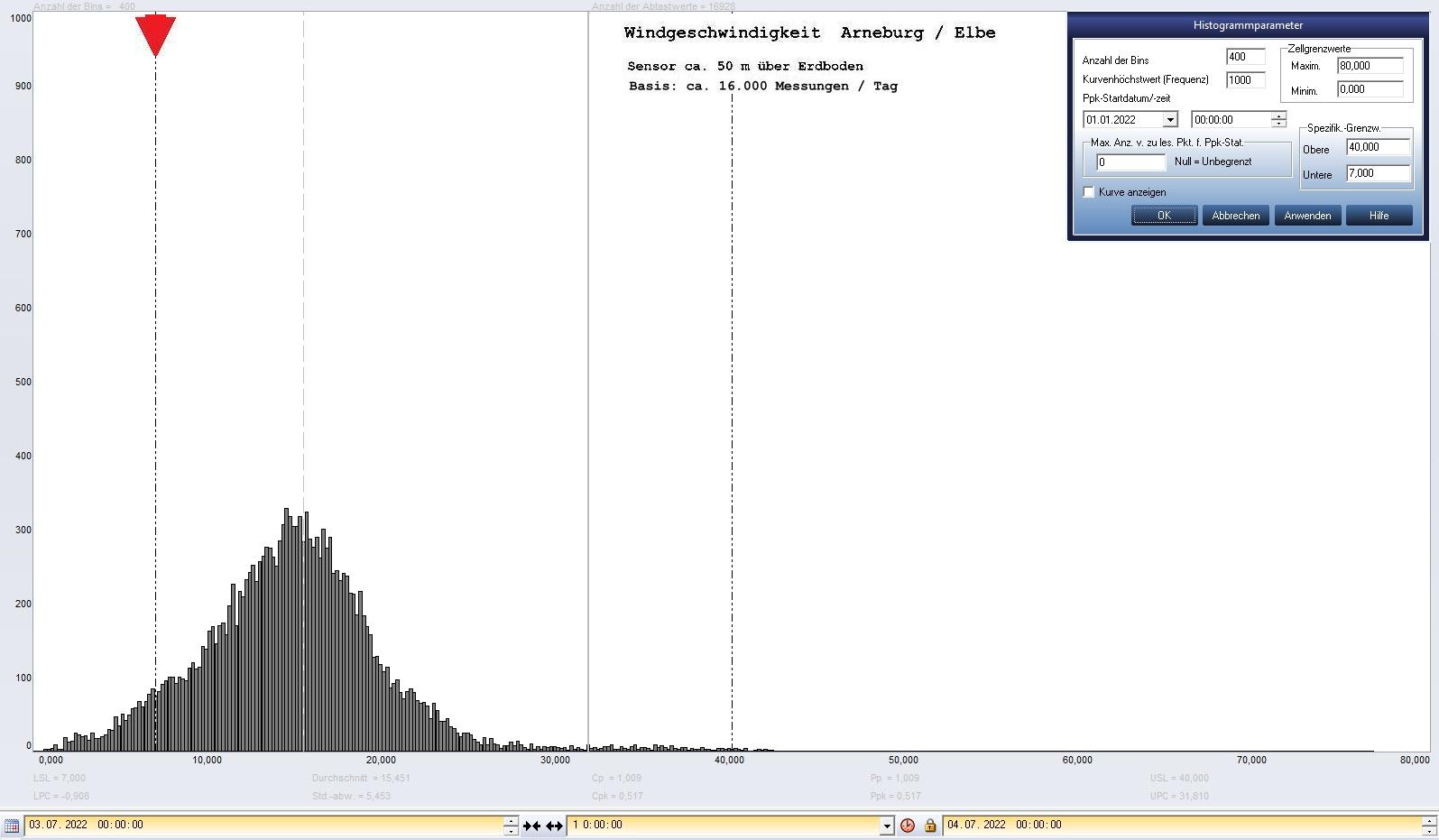This screenshot has height=840, width=1439.
Task: Click the Max. Anz. Ppk-Stat. points field
Action: [1130, 162]
